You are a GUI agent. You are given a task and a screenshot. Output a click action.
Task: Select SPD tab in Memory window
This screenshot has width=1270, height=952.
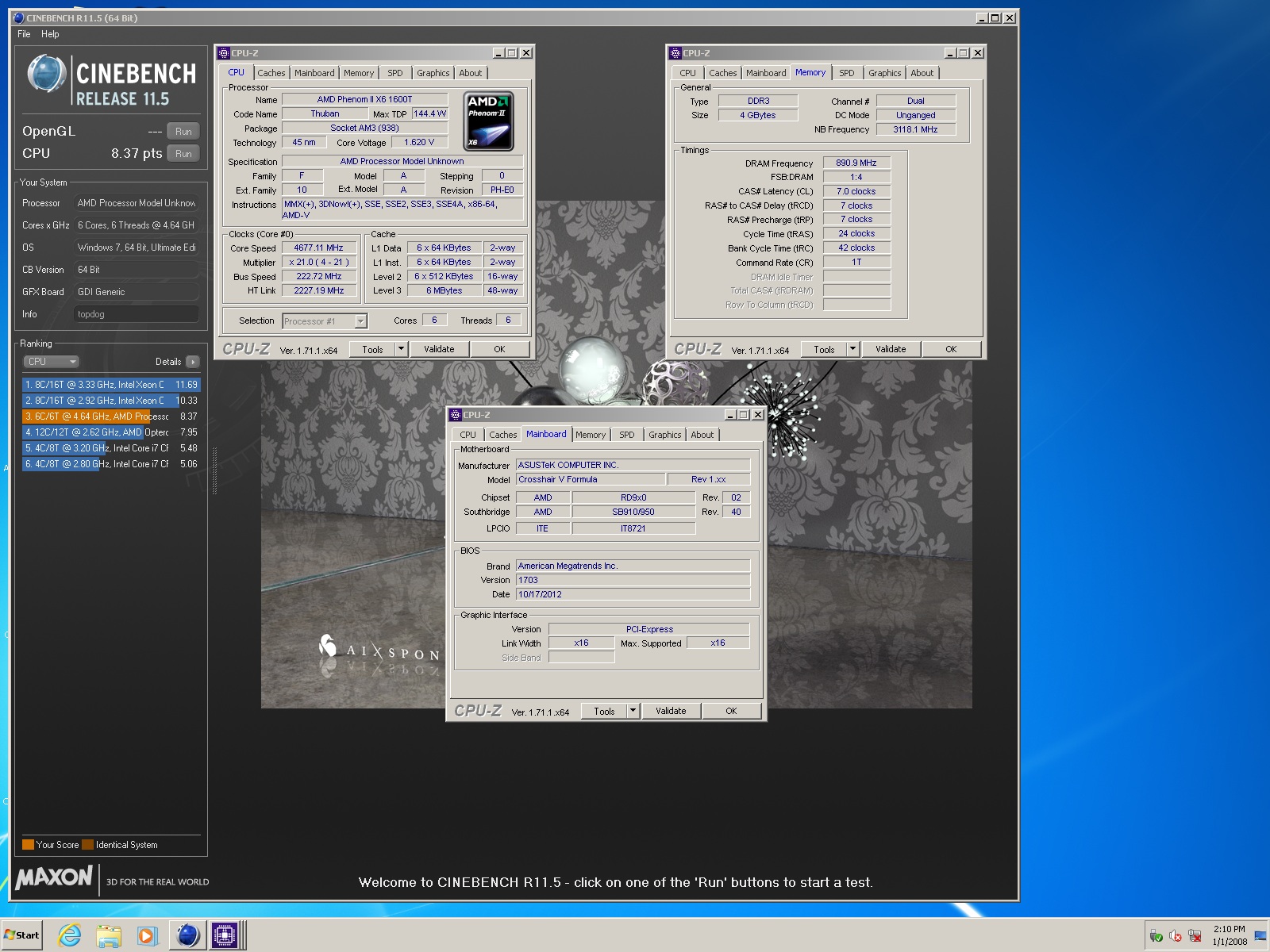tap(847, 73)
